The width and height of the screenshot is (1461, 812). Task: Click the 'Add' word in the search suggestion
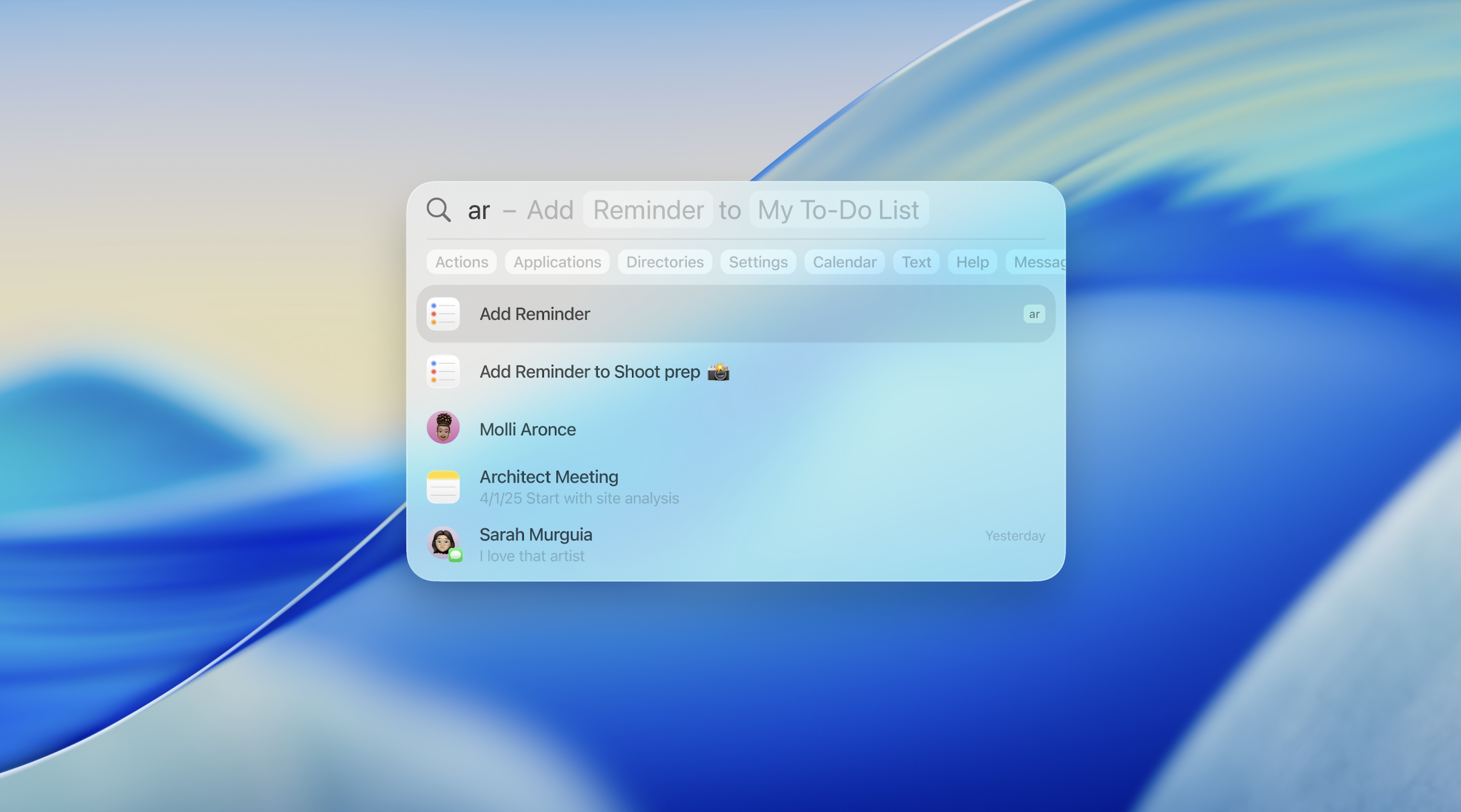click(550, 210)
